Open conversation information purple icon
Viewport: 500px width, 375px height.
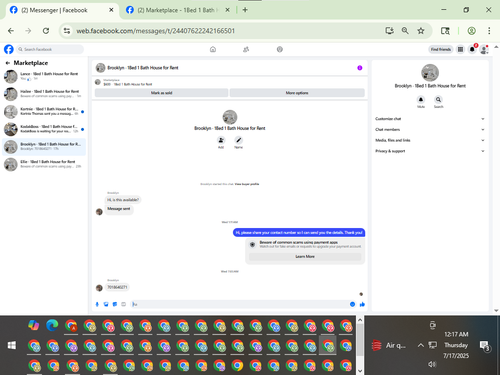[360, 68]
